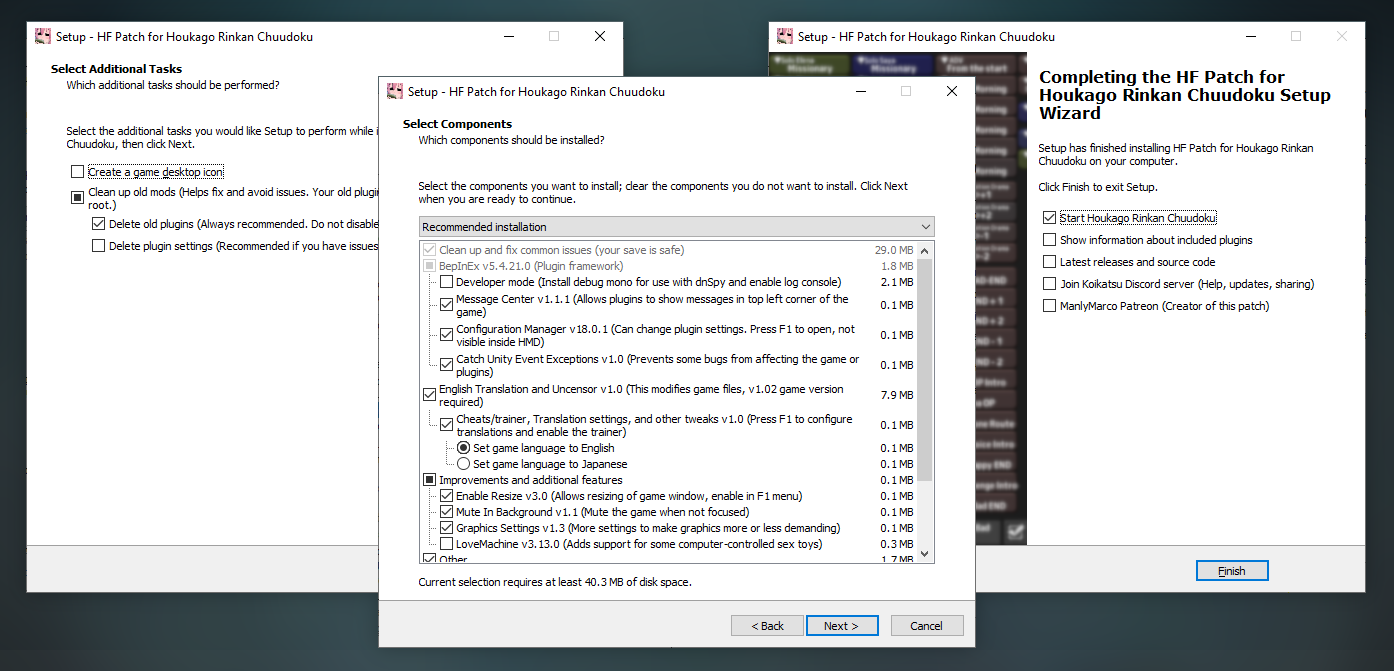1394x671 pixels.
Task: Click the 'Select Additional Tasks' heading
Action: pos(117,69)
